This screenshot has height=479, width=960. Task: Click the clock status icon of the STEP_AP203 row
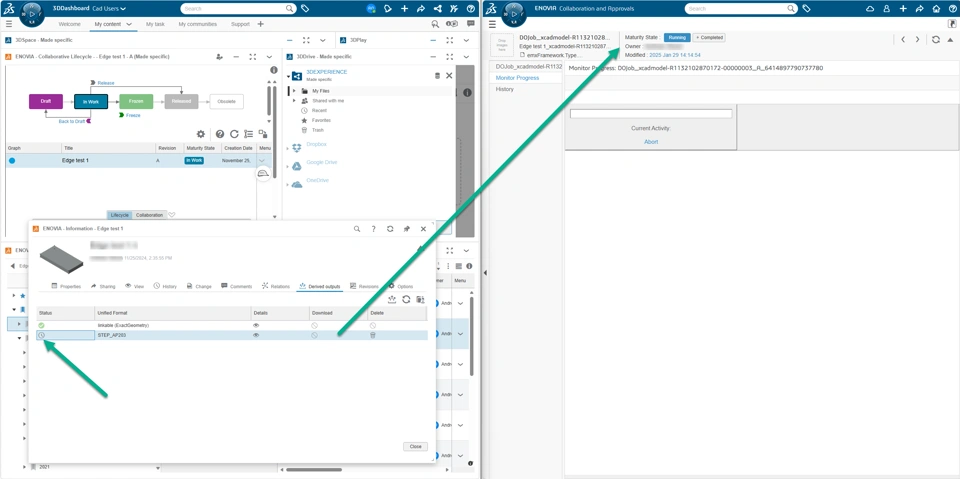(x=41, y=335)
